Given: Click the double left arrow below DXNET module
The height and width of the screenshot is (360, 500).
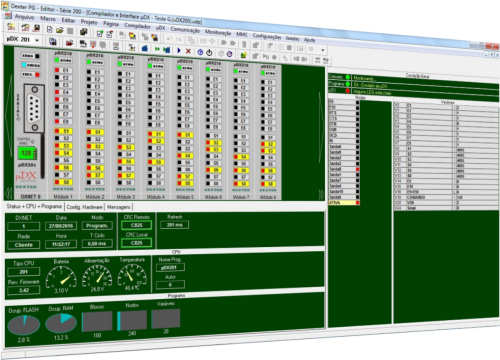Looking at the screenshot, I should [x=9, y=193].
